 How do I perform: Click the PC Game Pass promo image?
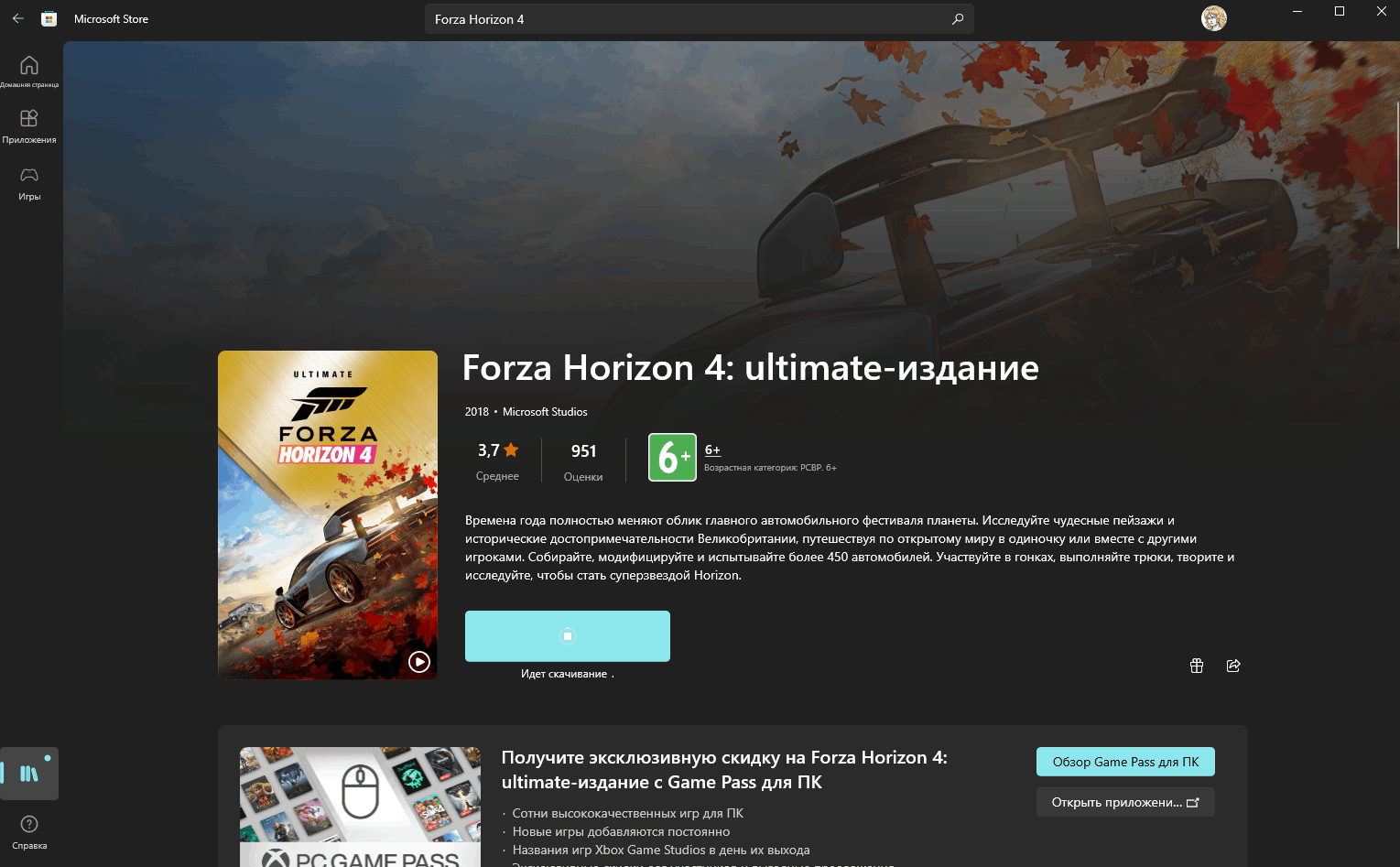[x=360, y=807]
